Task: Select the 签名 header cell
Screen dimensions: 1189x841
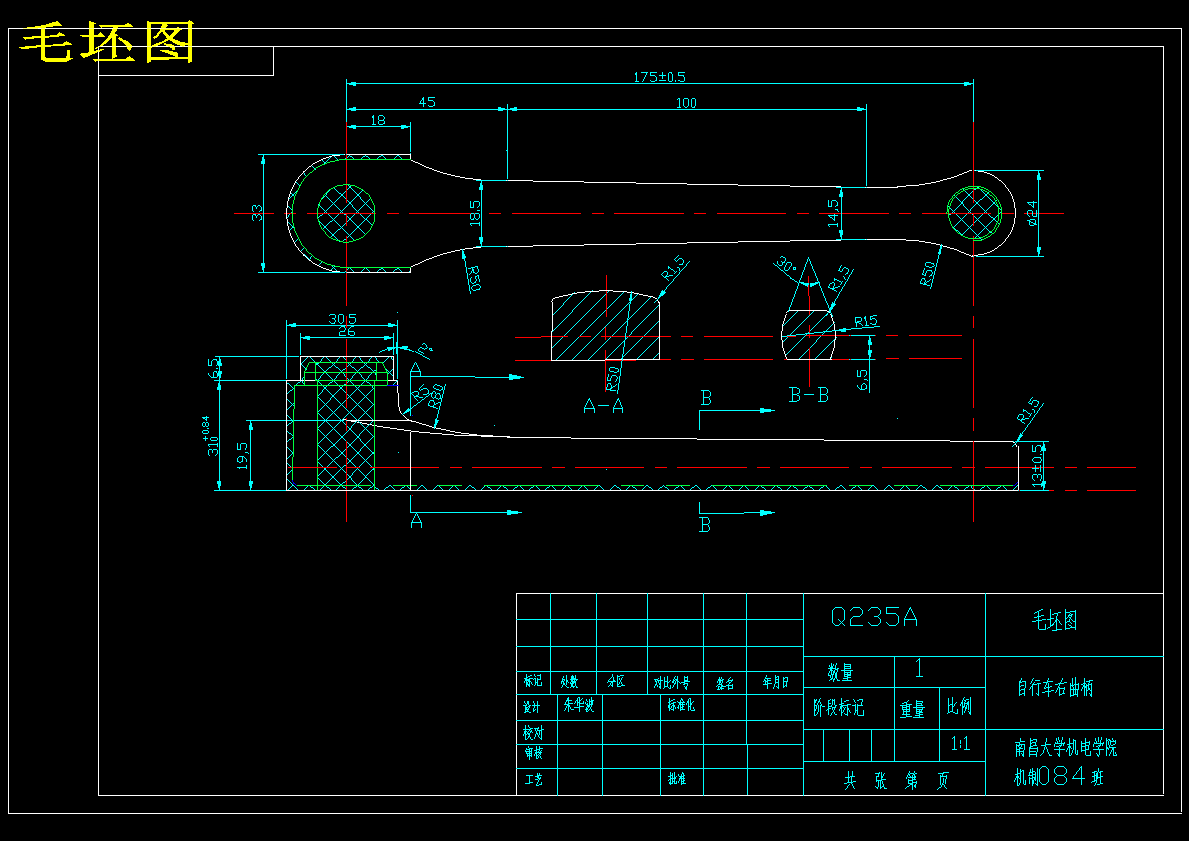Action: tap(724, 683)
